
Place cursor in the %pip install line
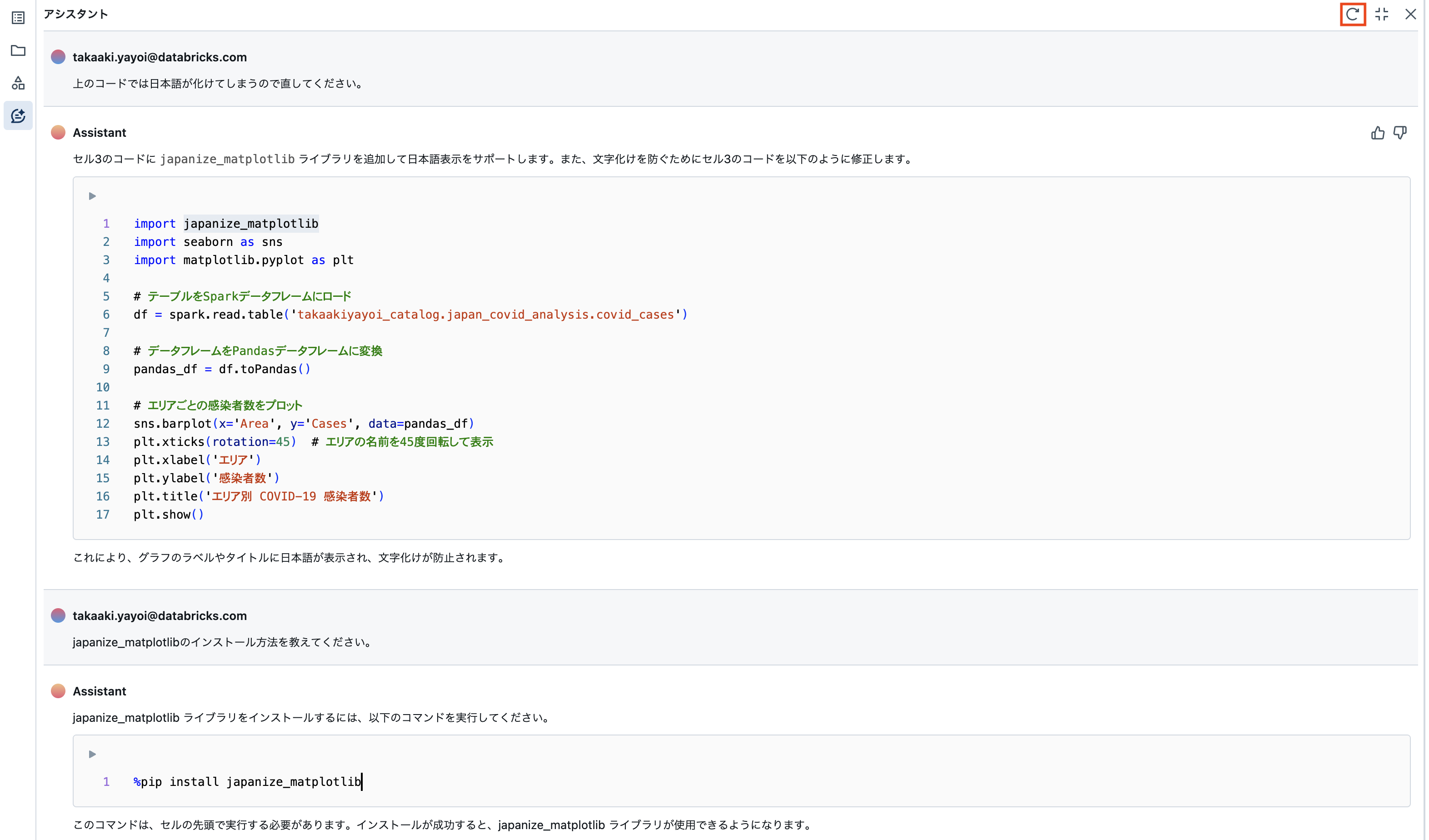click(247, 781)
